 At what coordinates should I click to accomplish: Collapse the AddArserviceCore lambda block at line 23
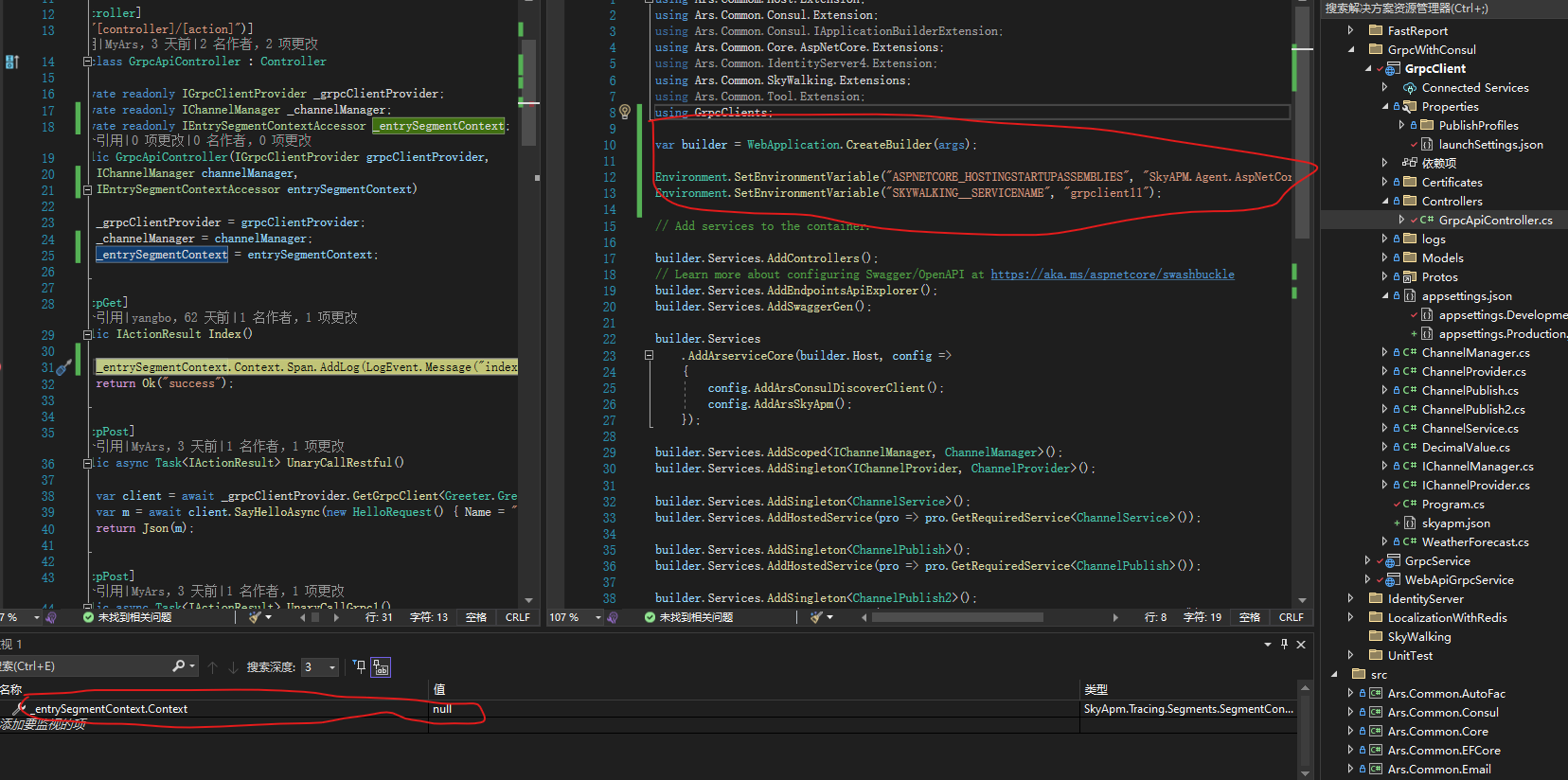(649, 356)
